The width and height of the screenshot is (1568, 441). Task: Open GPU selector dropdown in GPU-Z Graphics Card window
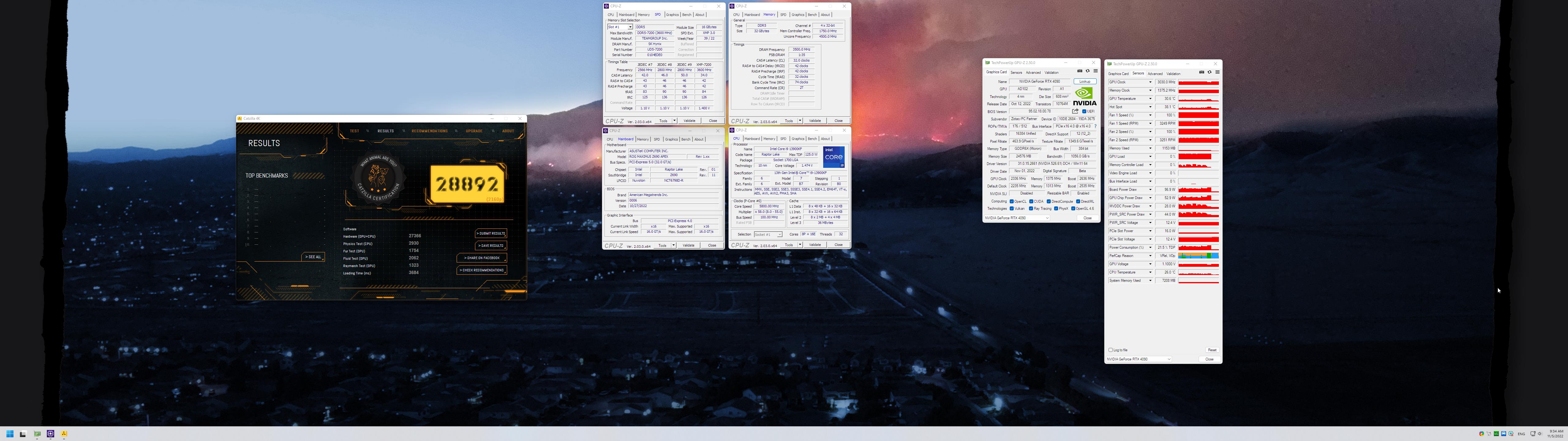coord(1047,218)
